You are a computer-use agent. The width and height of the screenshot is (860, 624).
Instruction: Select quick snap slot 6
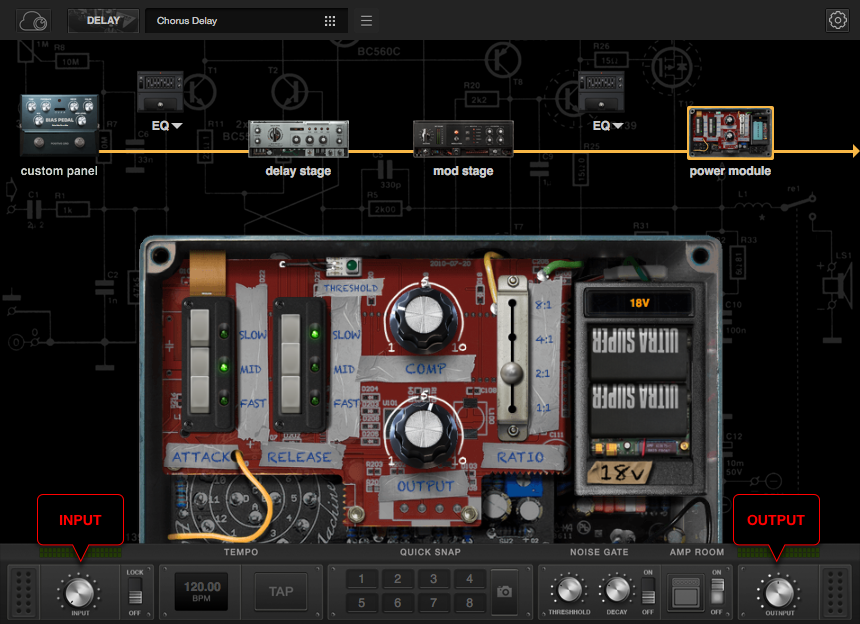coord(398,603)
